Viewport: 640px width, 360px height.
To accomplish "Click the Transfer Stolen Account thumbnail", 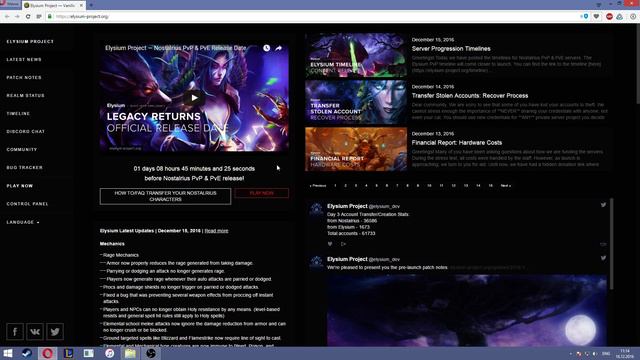I will [356, 102].
